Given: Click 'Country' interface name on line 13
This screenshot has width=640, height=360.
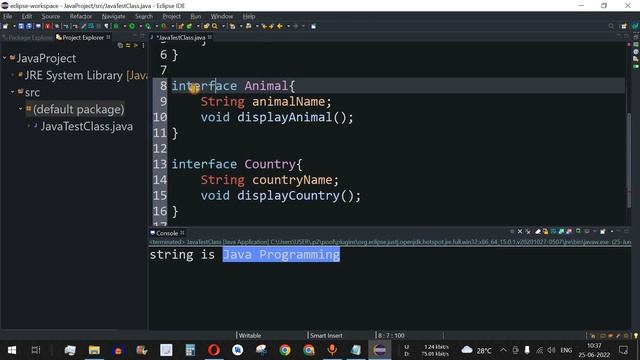Looking at the screenshot, I should coord(270,164).
